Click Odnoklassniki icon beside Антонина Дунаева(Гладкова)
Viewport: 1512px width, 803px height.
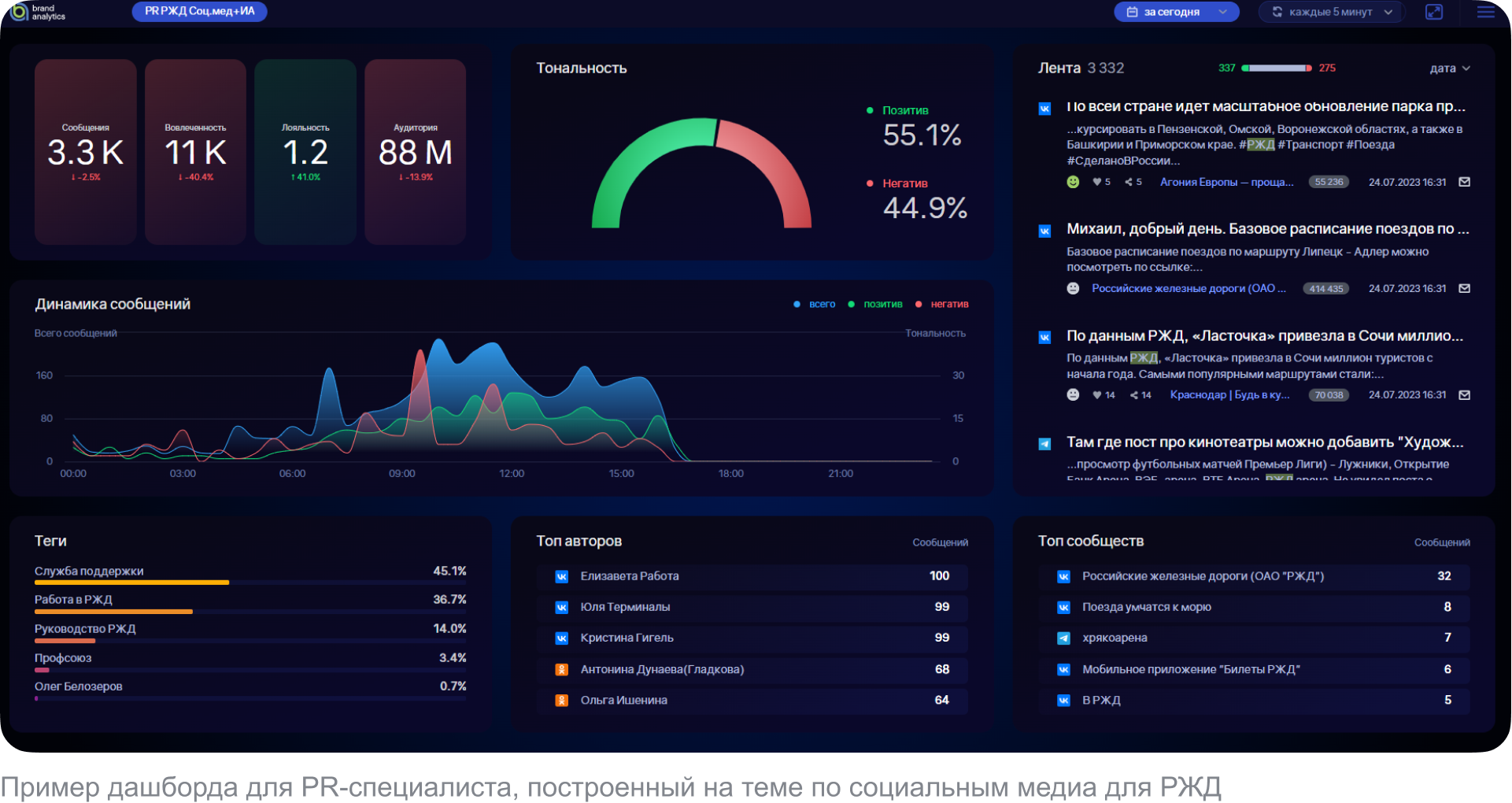[562, 669]
